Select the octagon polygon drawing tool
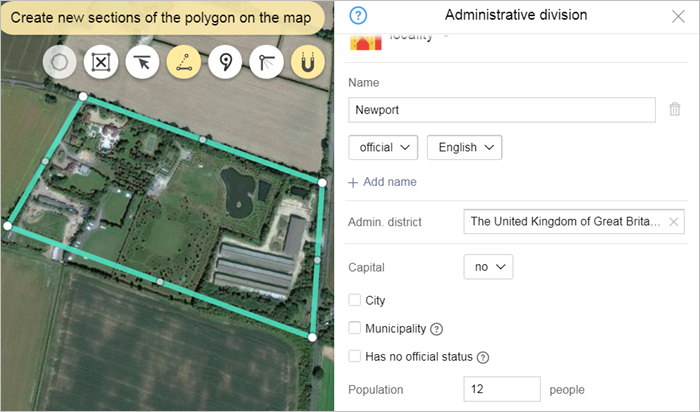700x412 pixels. [x=61, y=63]
